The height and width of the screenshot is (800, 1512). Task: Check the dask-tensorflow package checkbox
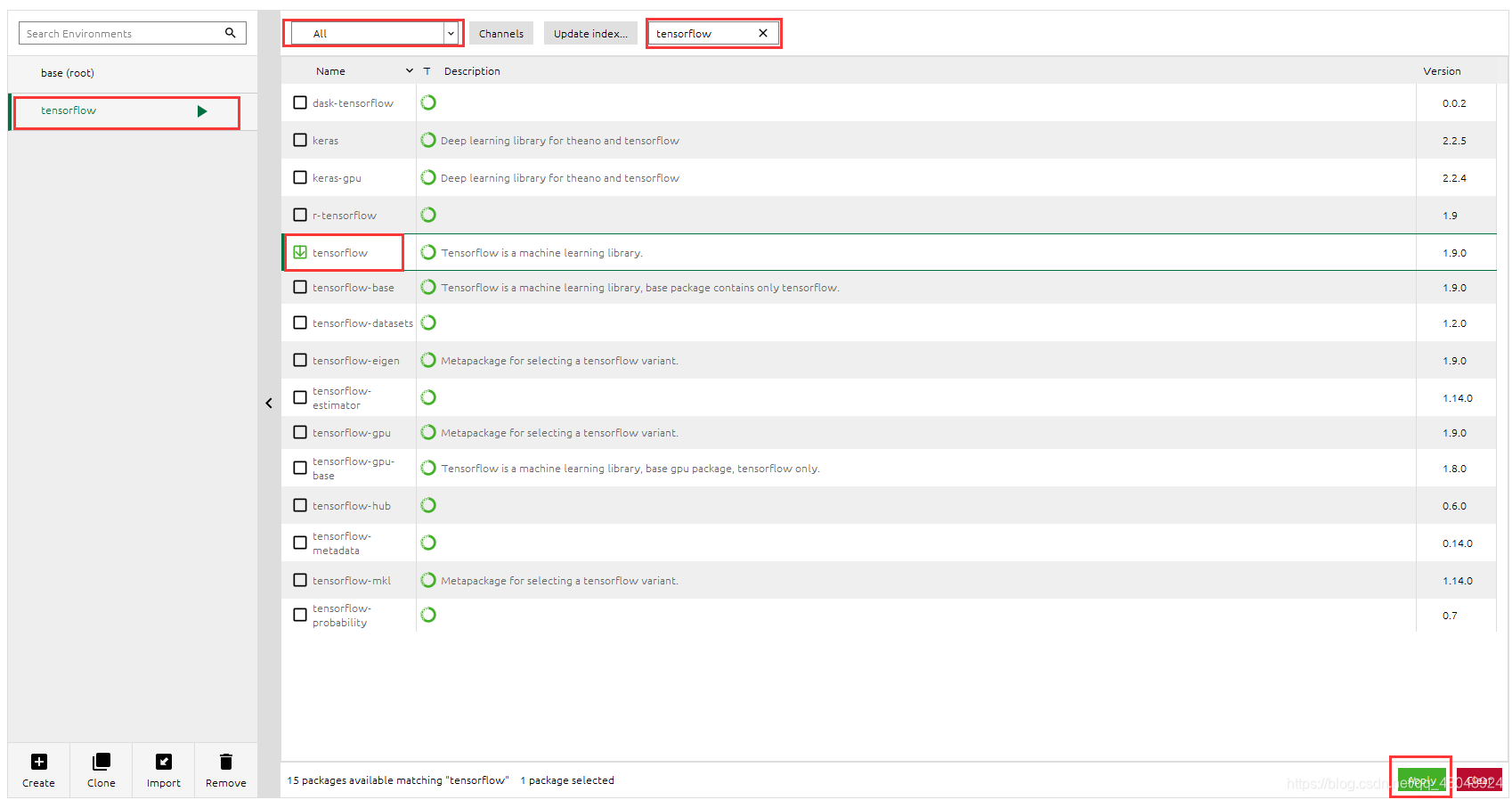point(300,102)
